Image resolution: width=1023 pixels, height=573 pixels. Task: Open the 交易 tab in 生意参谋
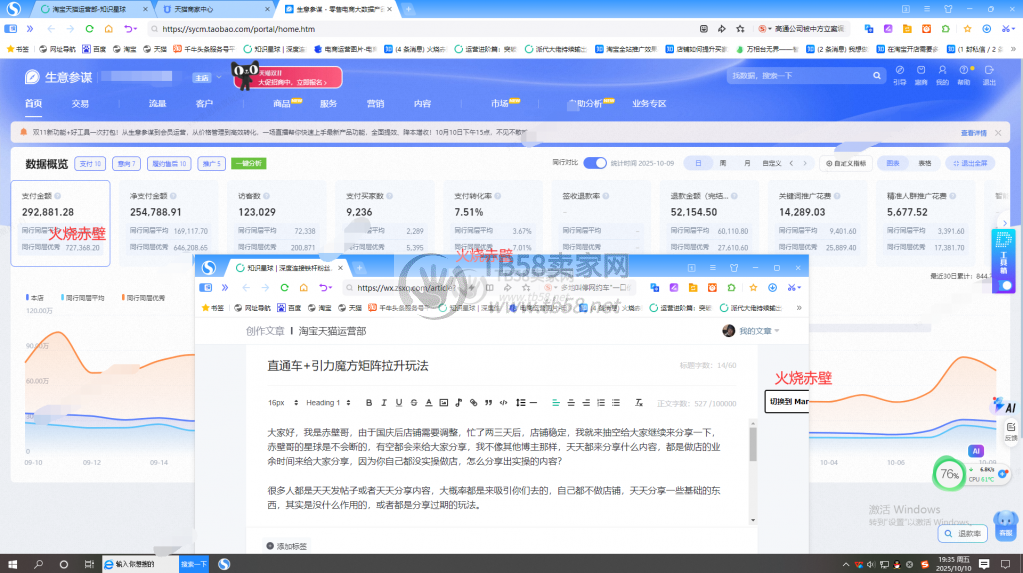tap(80, 103)
